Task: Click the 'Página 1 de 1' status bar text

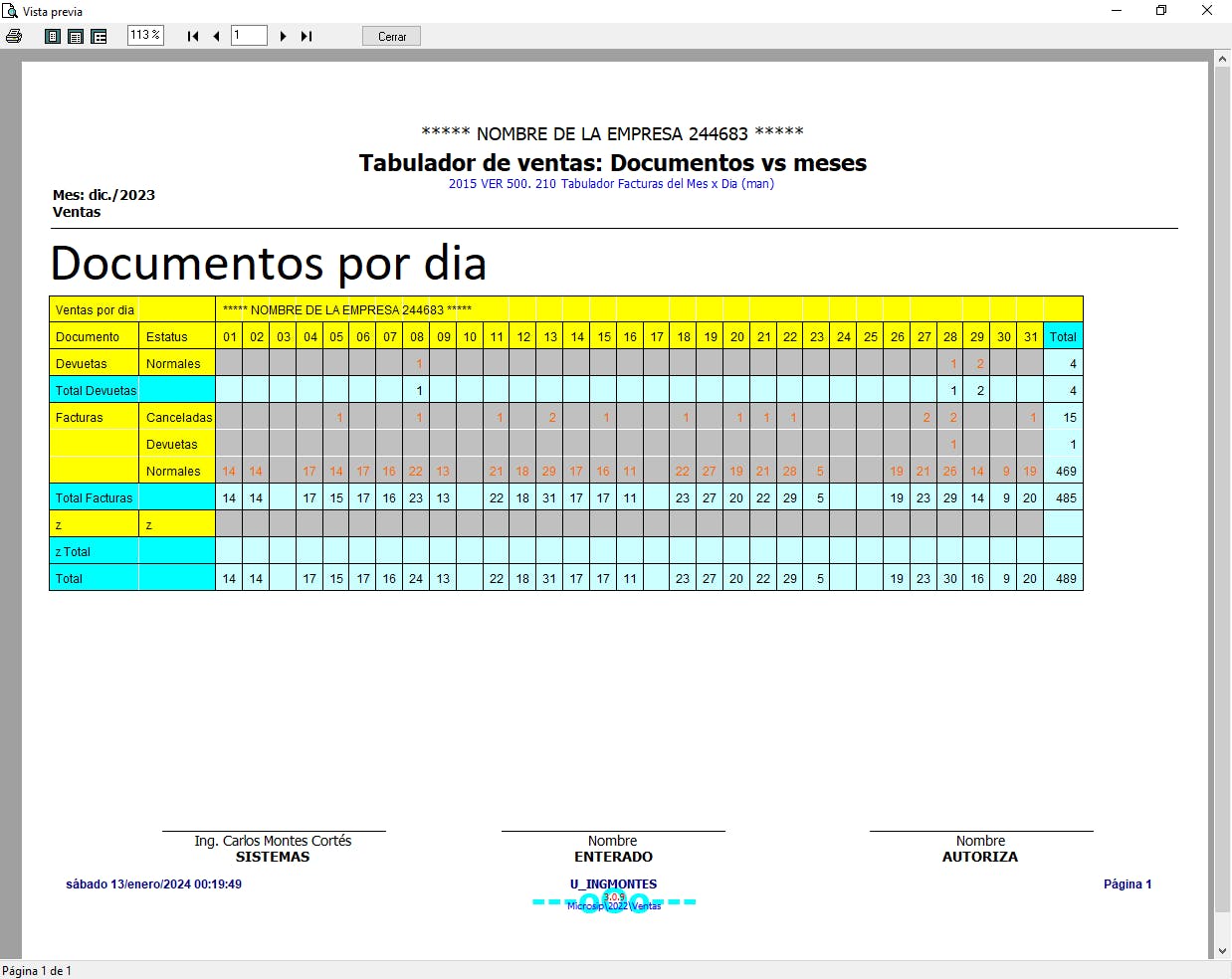Action: coord(37,971)
